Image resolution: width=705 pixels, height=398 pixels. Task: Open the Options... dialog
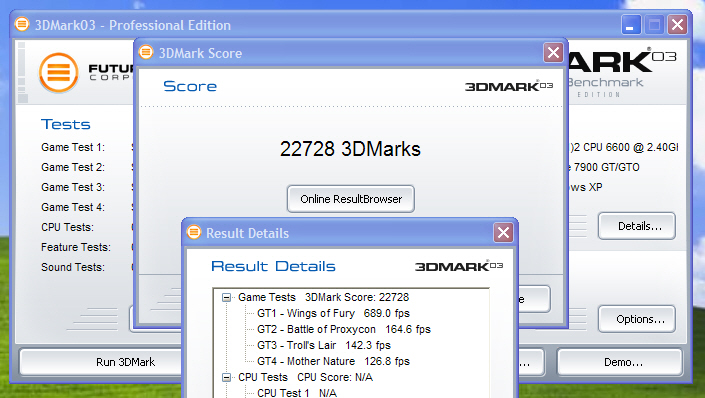tap(637, 319)
